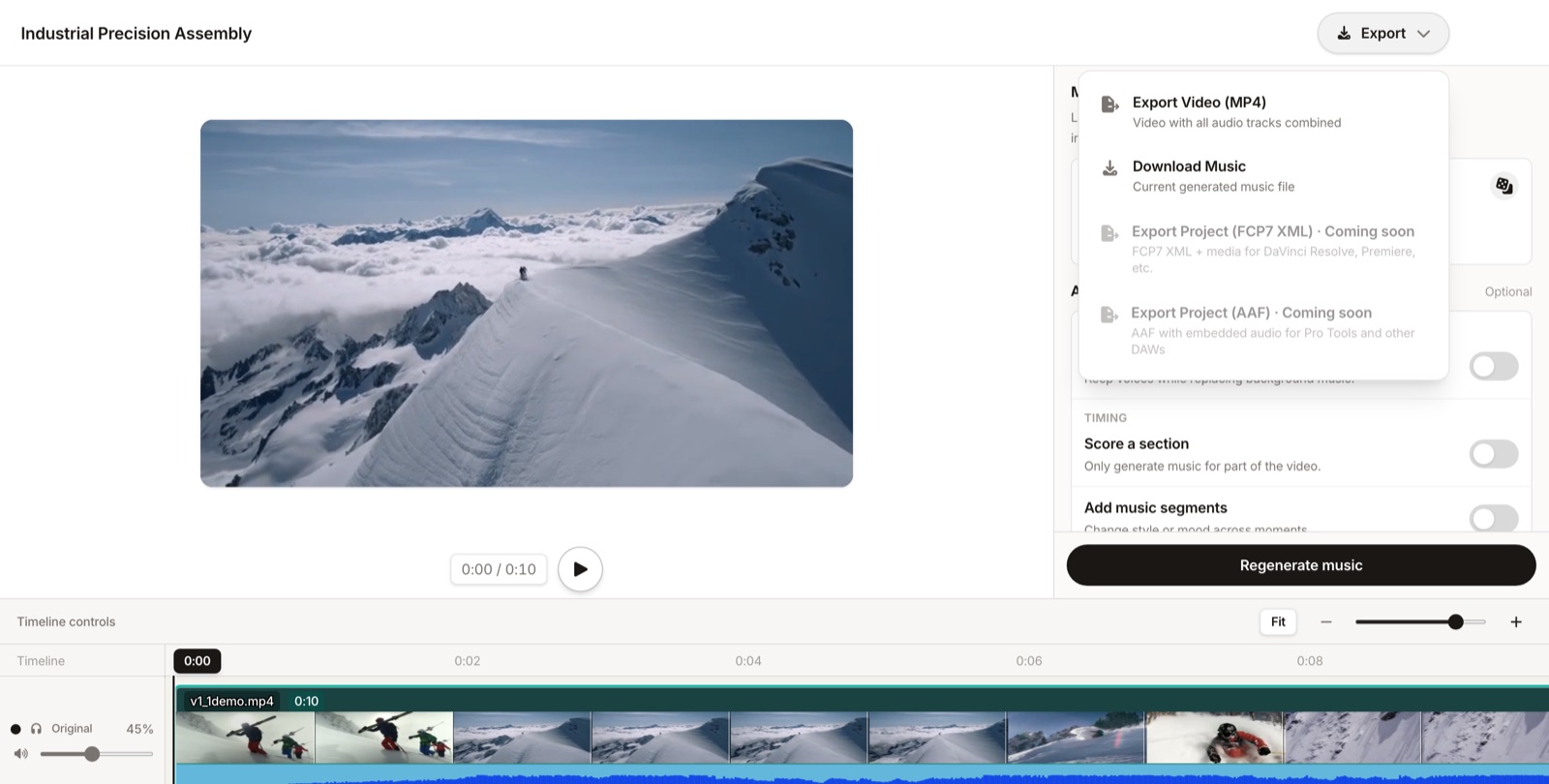Toggle the keep voices switch
Image resolution: width=1549 pixels, height=784 pixels.
[1494, 367]
